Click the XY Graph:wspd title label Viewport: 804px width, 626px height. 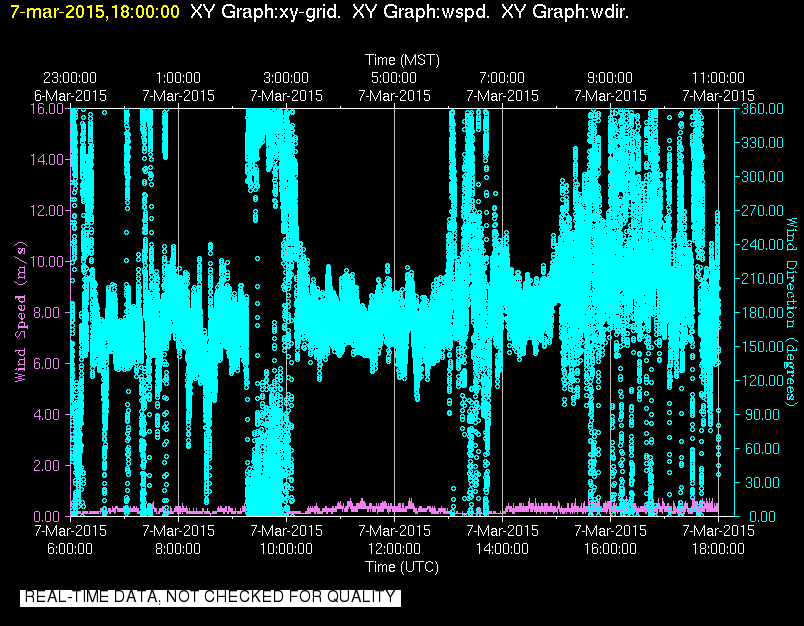click(x=421, y=12)
